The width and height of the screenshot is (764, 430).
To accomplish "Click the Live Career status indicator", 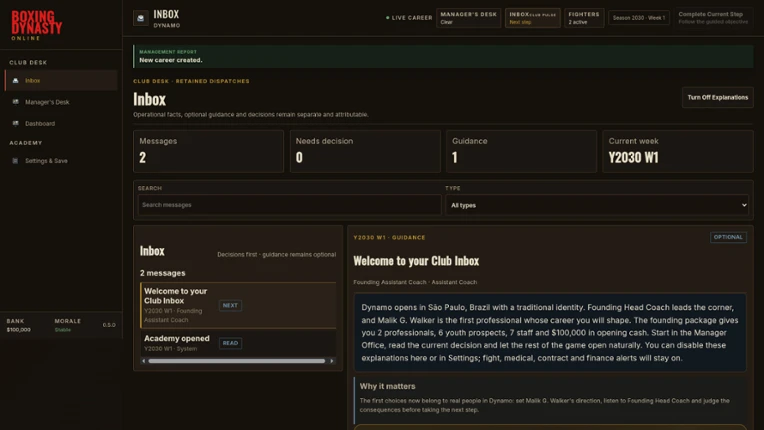I will [409, 18].
